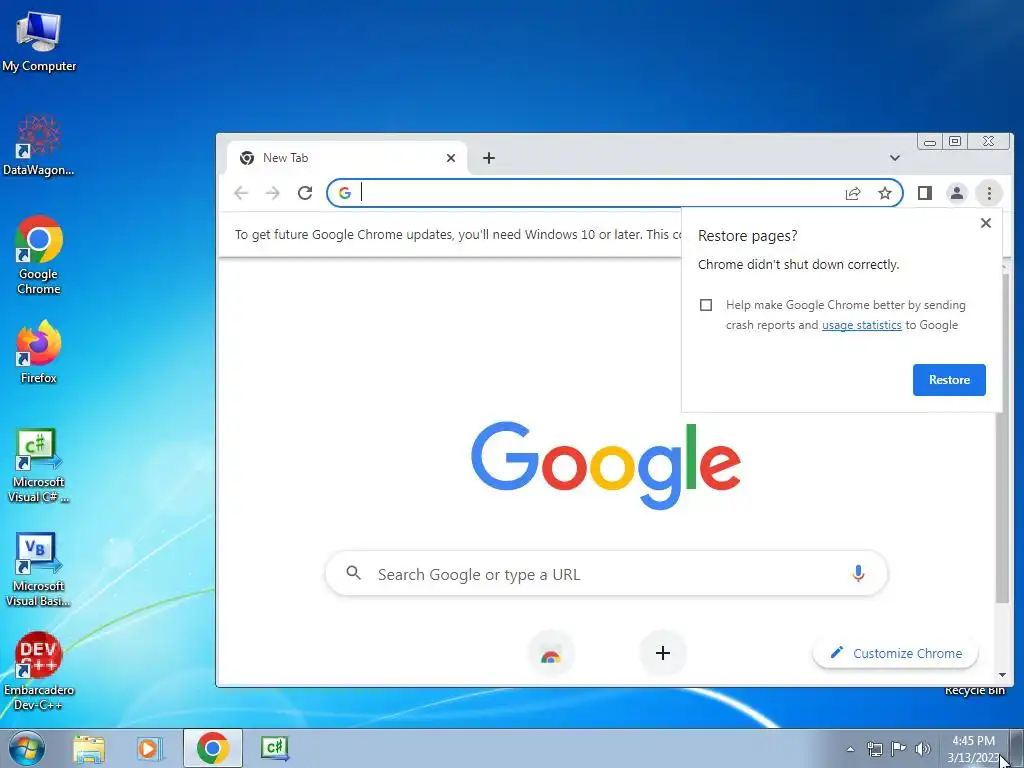Open the usage statistics link
This screenshot has height=768, width=1024.
click(861, 325)
